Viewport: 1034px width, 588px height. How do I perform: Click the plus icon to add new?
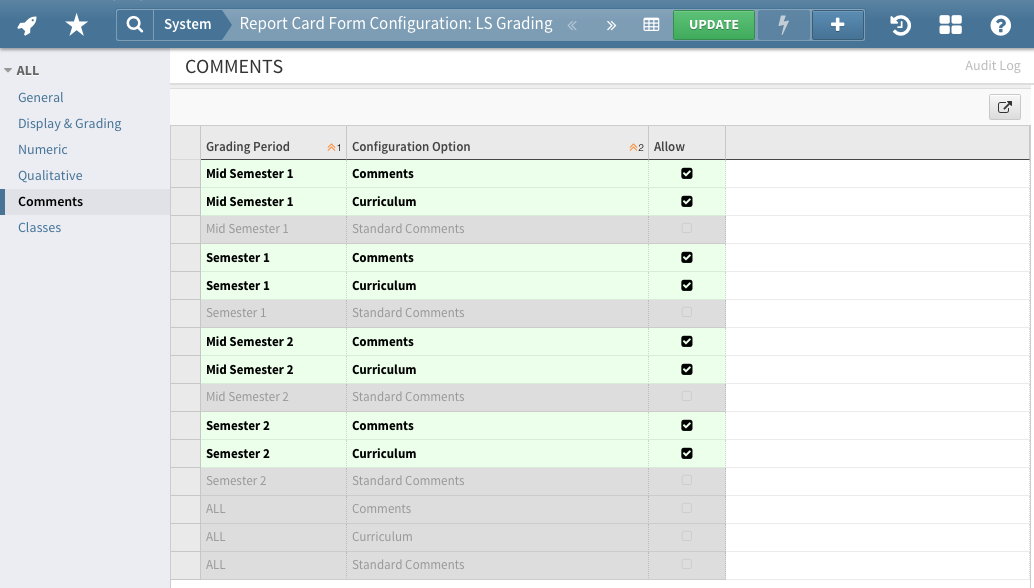pos(837,24)
